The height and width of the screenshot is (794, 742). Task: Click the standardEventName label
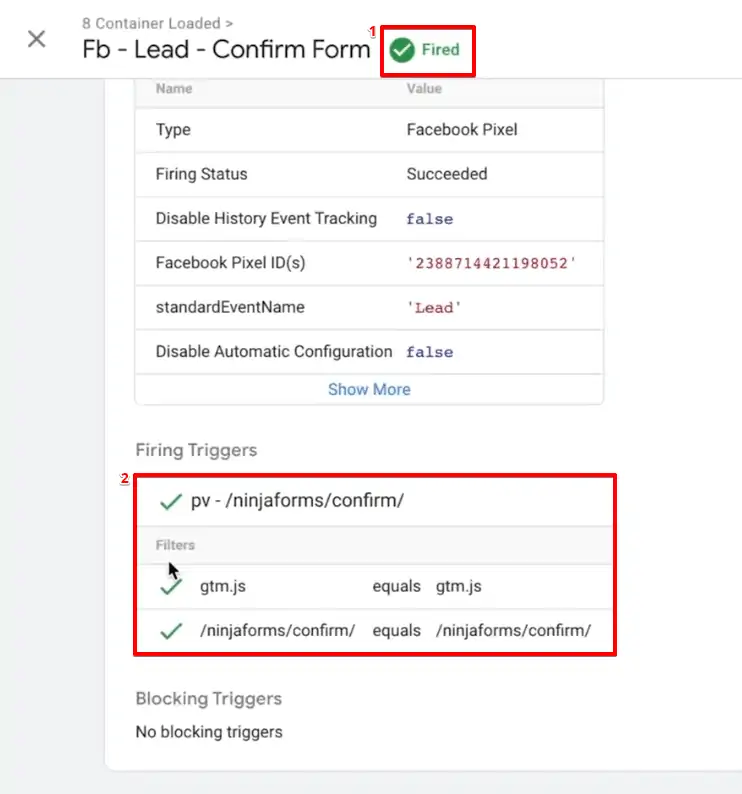tap(230, 307)
